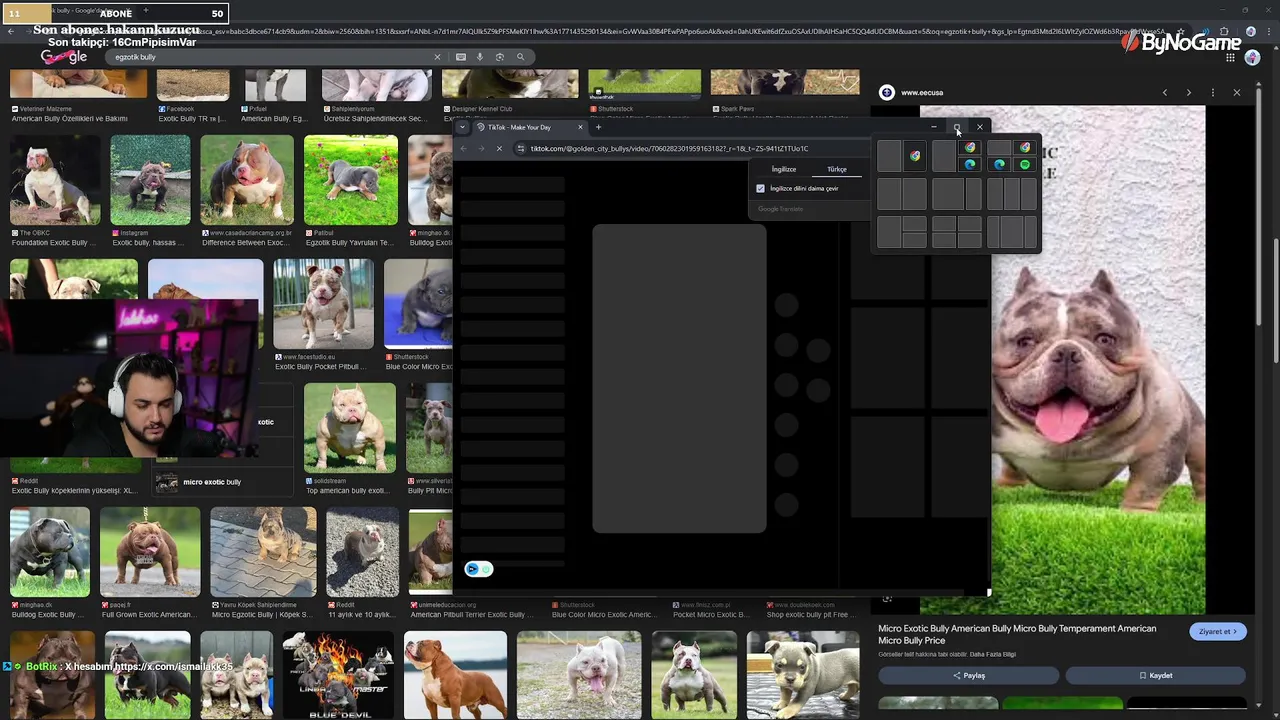Click the Paylaş share button
Viewport: 1280px width, 720px height.
969,675
